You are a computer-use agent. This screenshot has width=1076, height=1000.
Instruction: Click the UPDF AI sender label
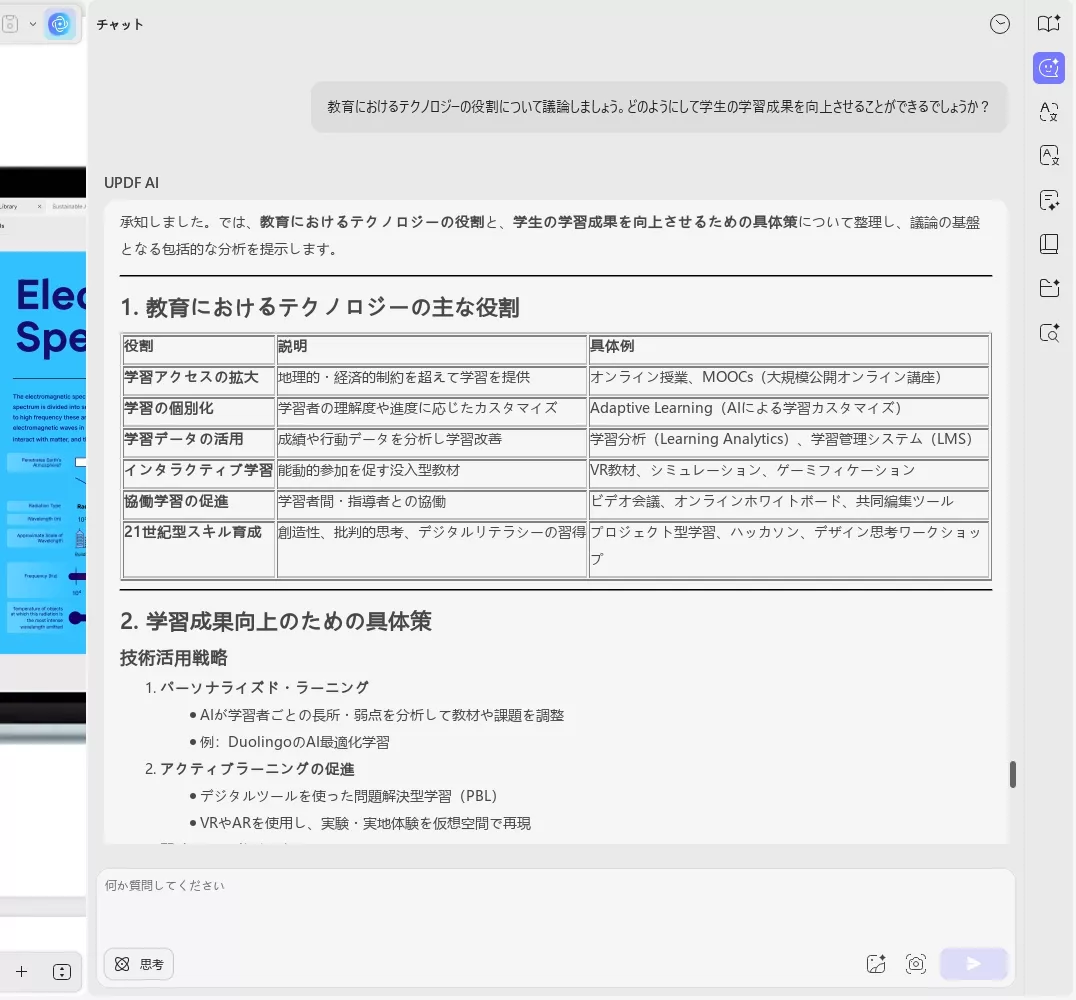[x=131, y=183]
